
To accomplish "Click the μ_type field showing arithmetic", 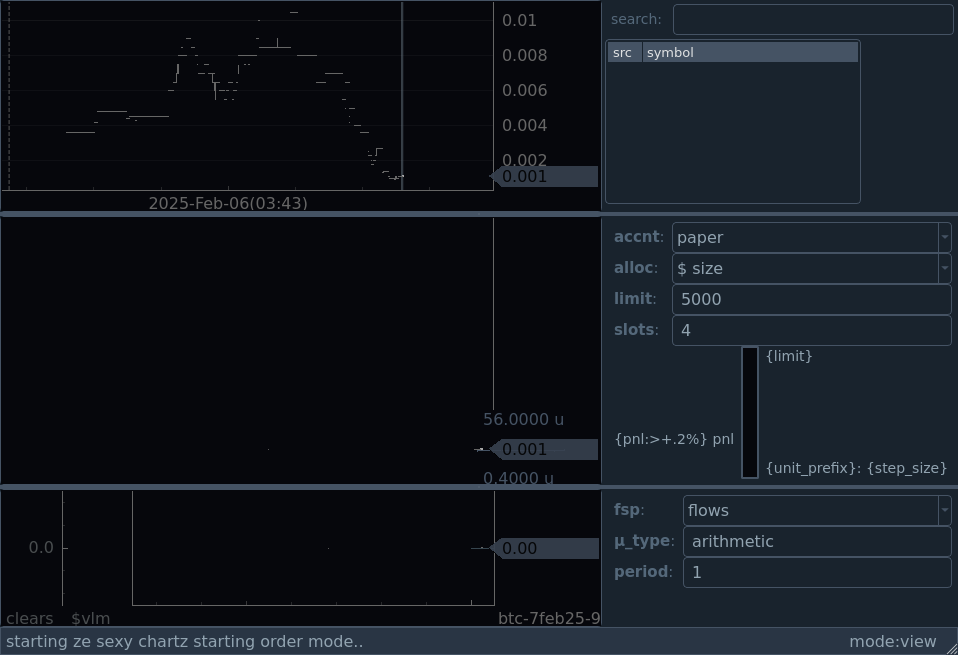I will click(816, 541).
